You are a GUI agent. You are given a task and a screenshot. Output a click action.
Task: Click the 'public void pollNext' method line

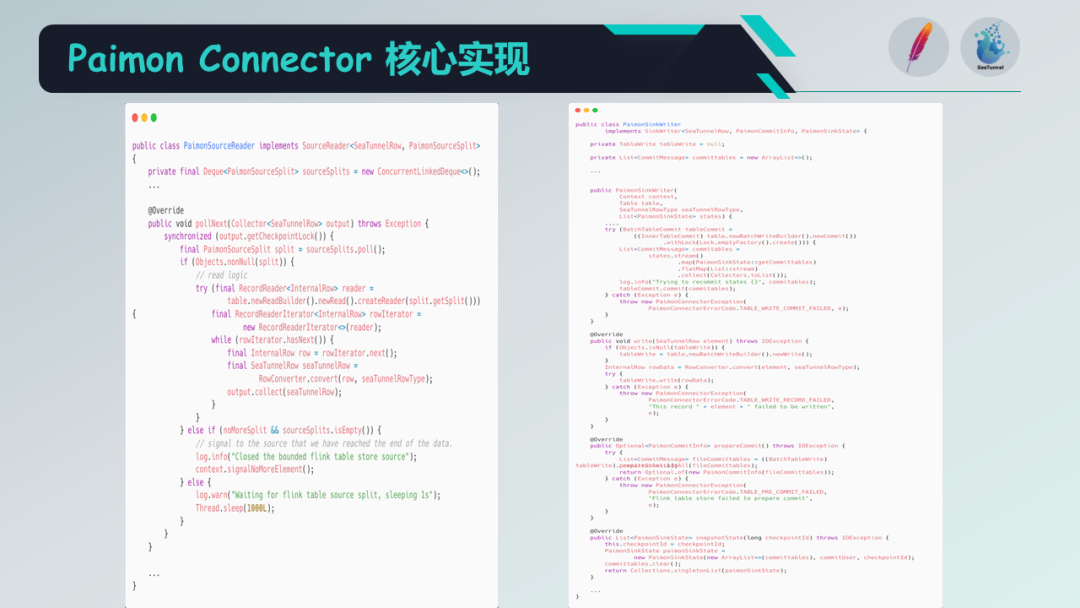[288, 224]
